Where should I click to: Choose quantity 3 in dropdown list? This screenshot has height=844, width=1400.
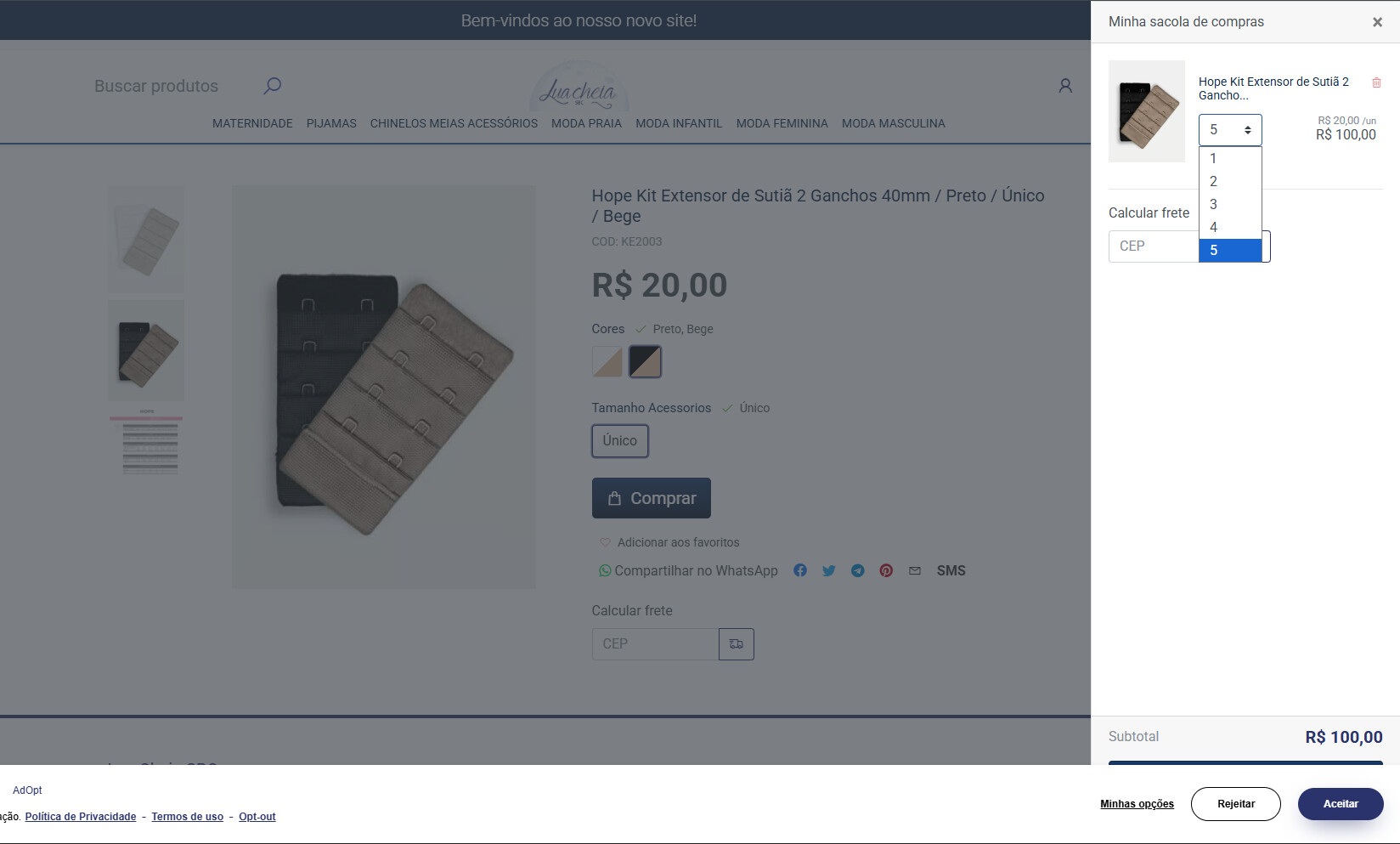click(x=1230, y=204)
